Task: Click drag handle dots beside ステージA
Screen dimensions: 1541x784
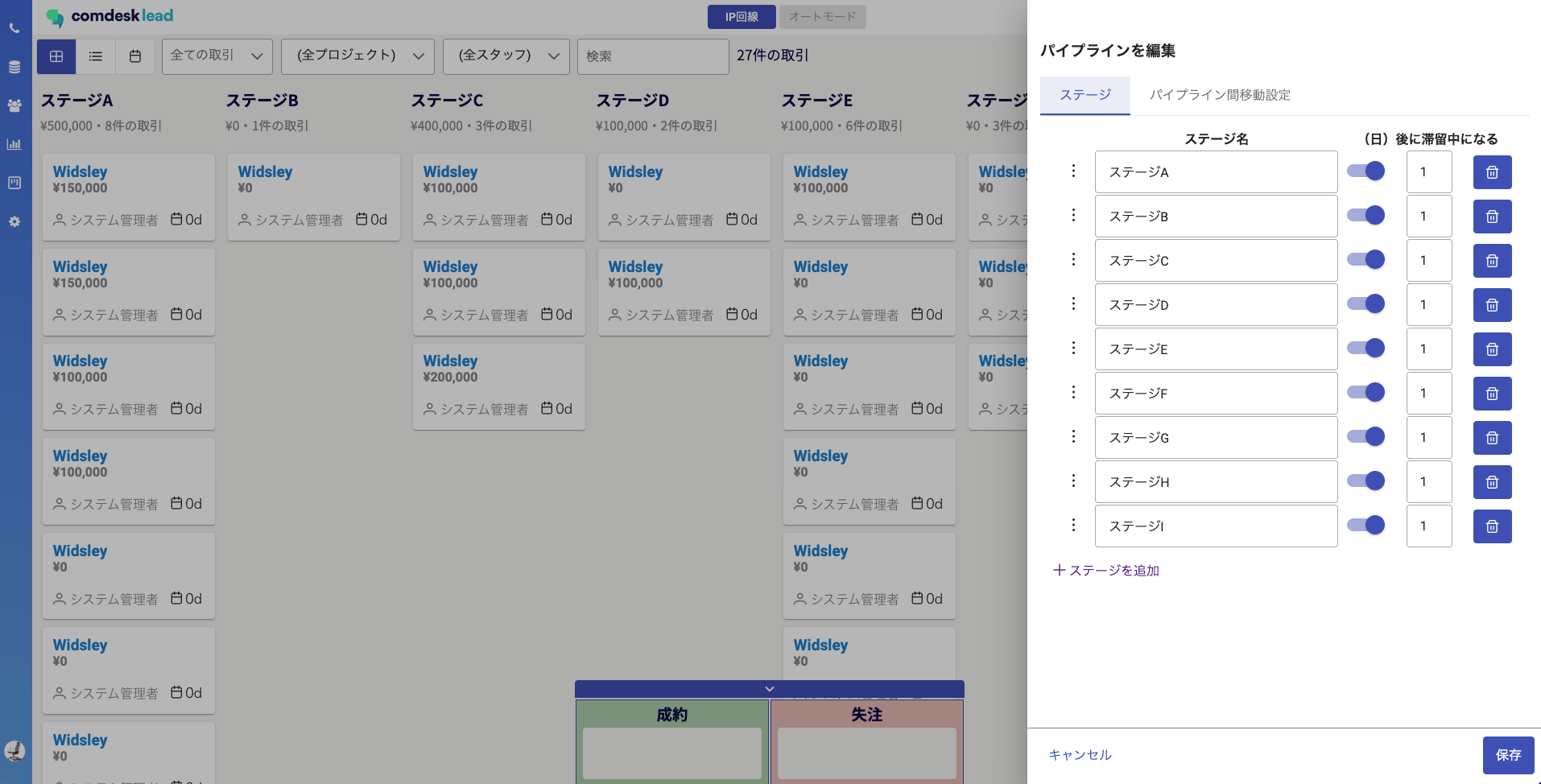Action: 1073,171
